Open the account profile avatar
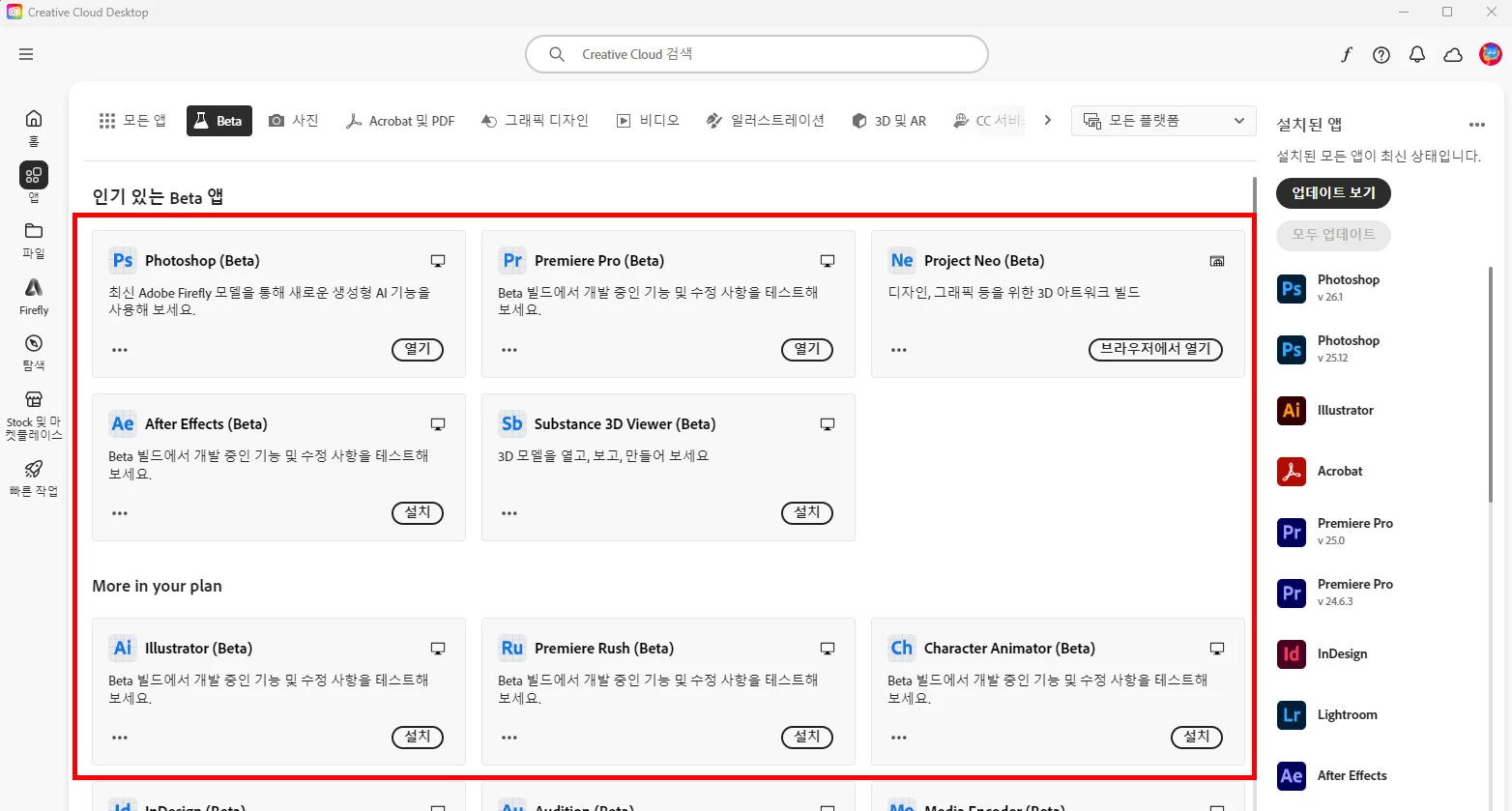Viewport: 1512px width, 811px height. [1491, 54]
